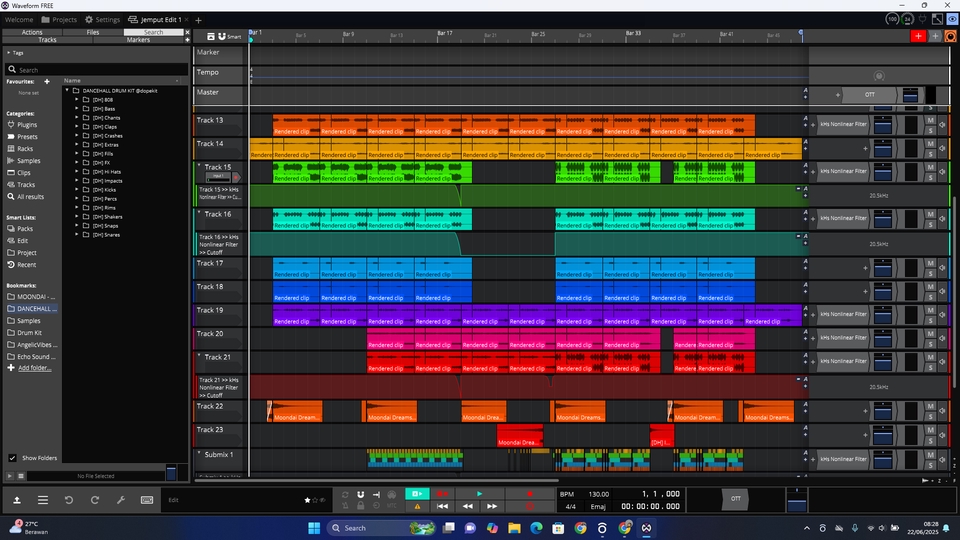
Task: Solo Track 14 with S button
Action: tap(931, 154)
